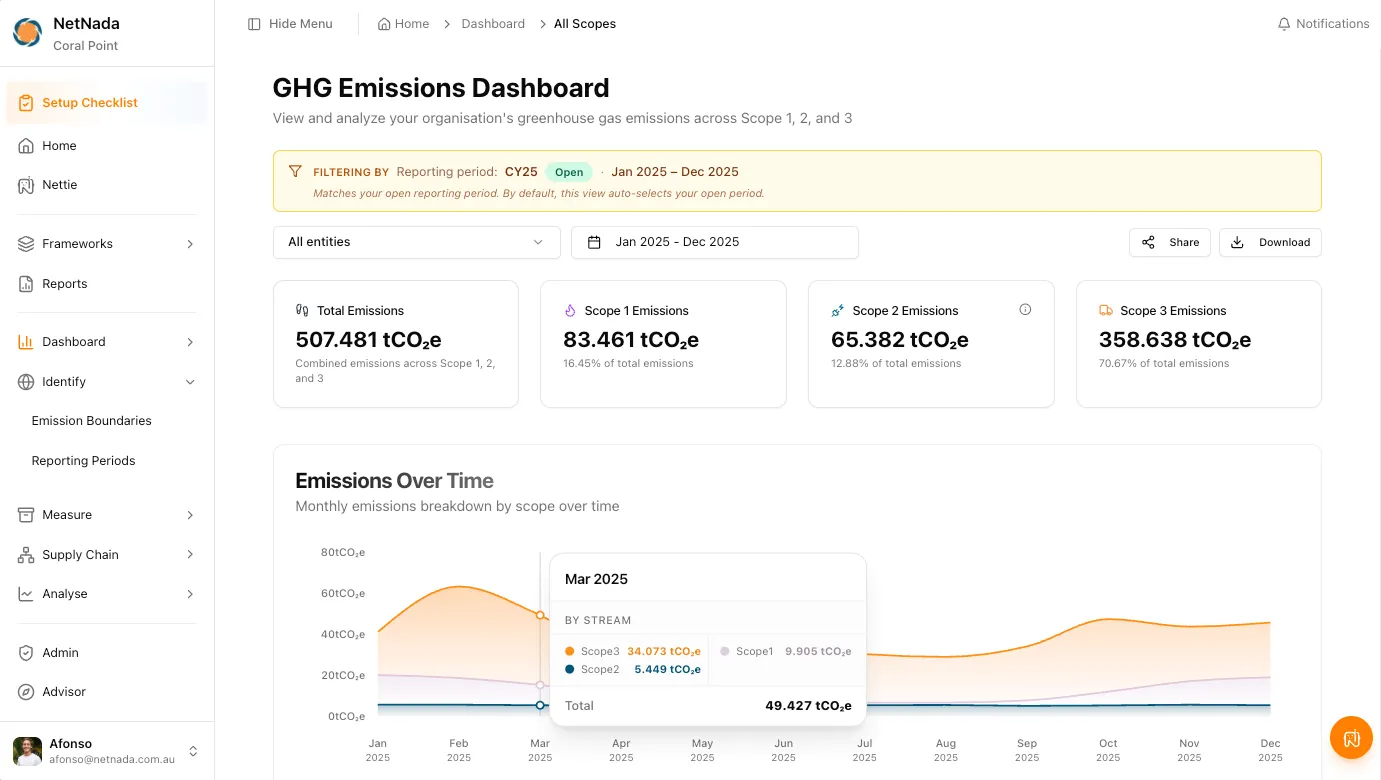
Task: Click the Admin shield icon
Action: (26, 653)
